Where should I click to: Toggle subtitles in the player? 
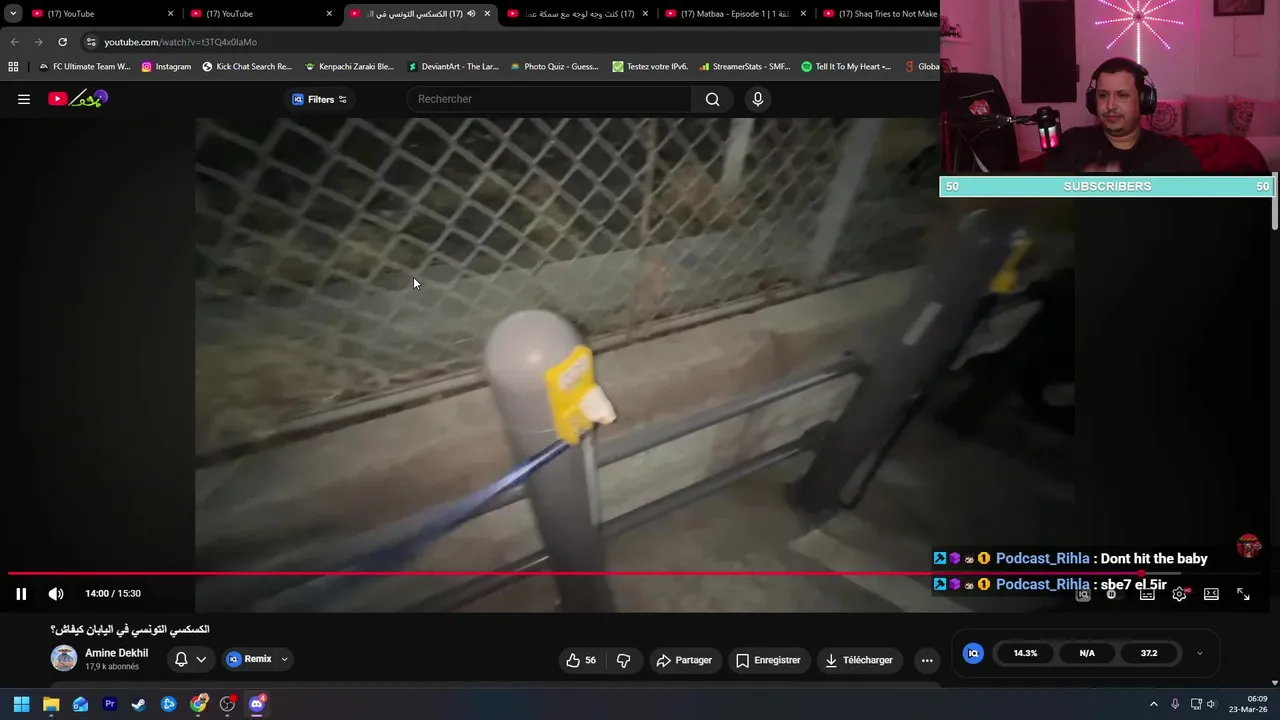(1147, 594)
